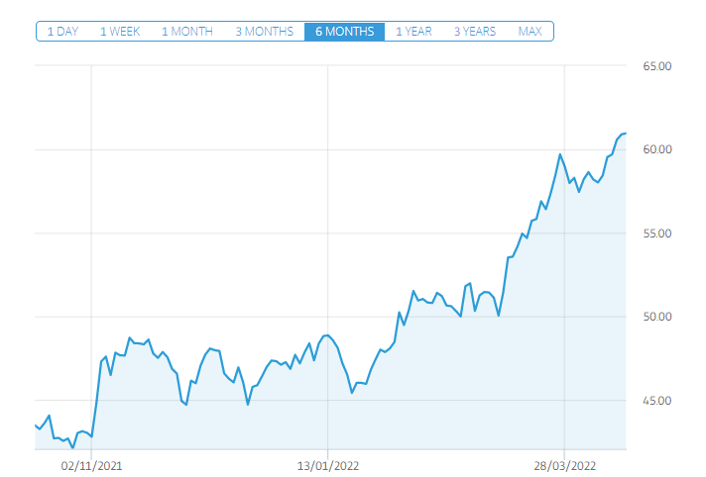Click the 60.00 price axis label
This screenshot has width=706, height=477.
(657, 150)
